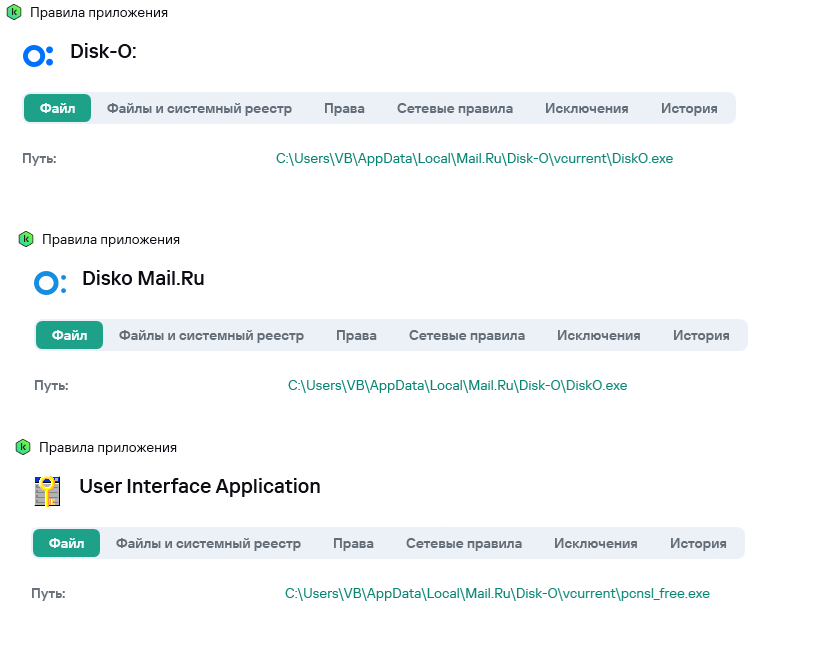Image resolution: width=827 pixels, height=668 pixels.
Task: Switch to Права tab for Disk-O:
Action: (344, 109)
